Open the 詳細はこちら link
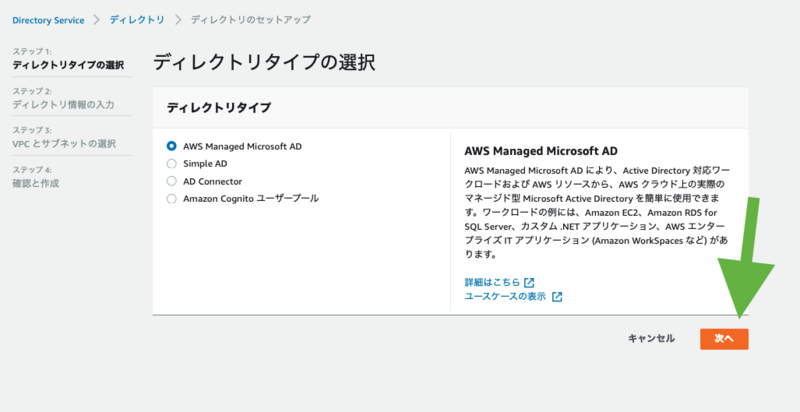 tap(492, 282)
